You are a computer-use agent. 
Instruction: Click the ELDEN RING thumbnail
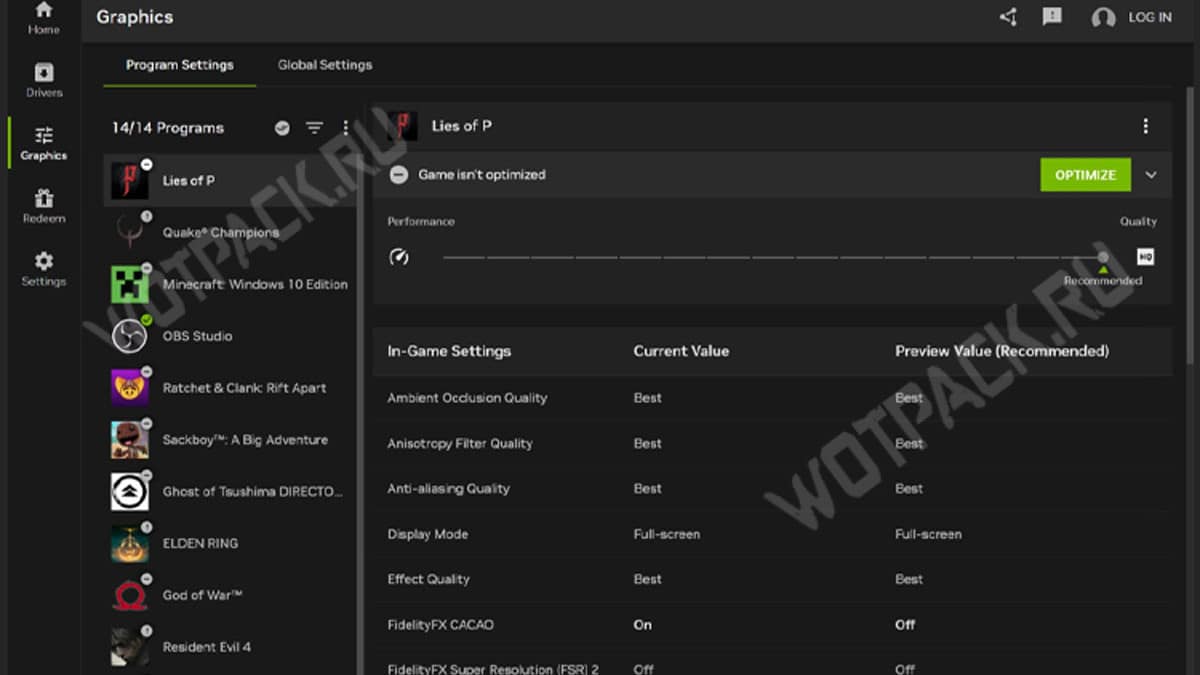(x=130, y=544)
